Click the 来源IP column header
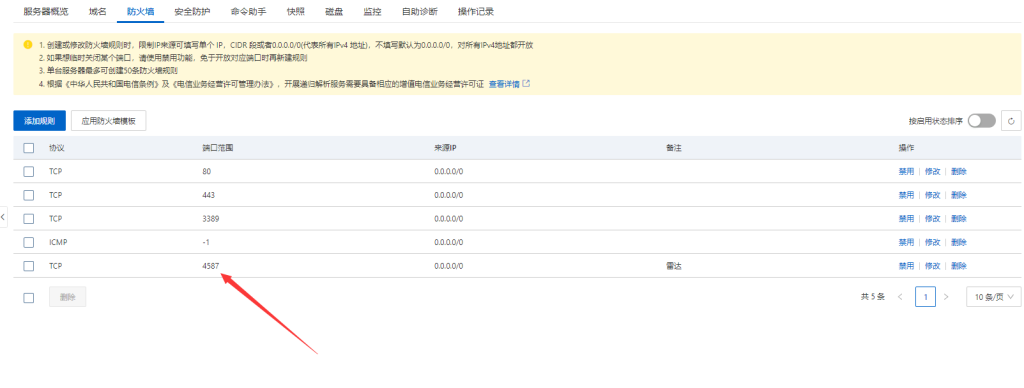The height and width of the screenshot is (388, 1024). 445,148
